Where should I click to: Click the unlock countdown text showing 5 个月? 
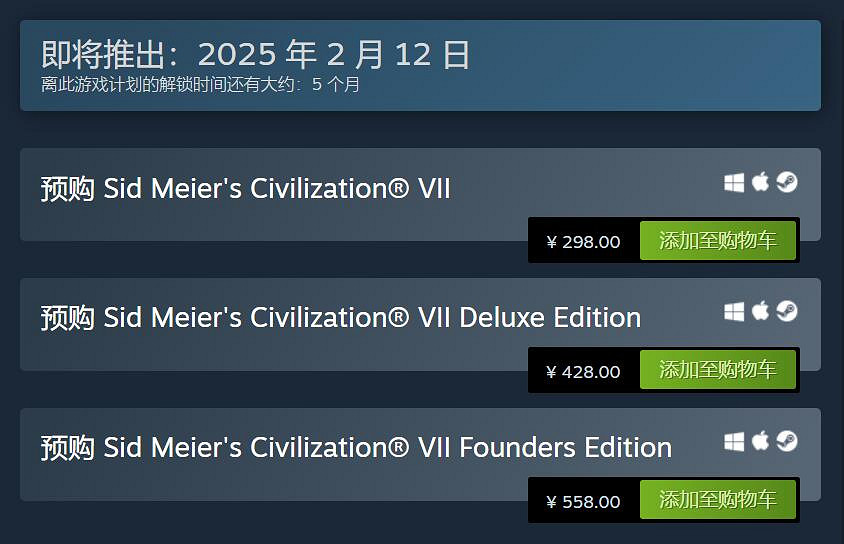pyautogui.click(x=200, y=85)
